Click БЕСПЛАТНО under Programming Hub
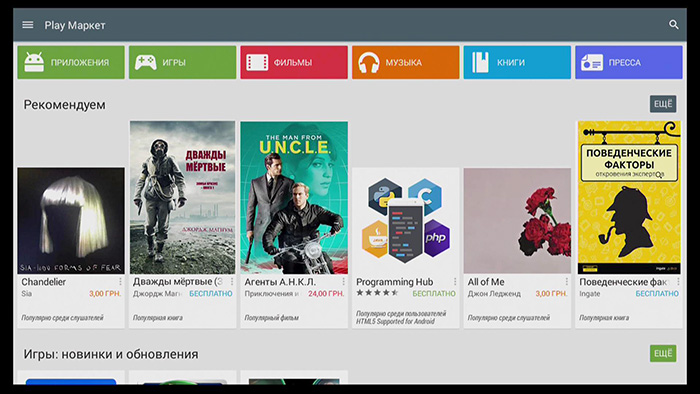The image size is (700, 394). 434,294
